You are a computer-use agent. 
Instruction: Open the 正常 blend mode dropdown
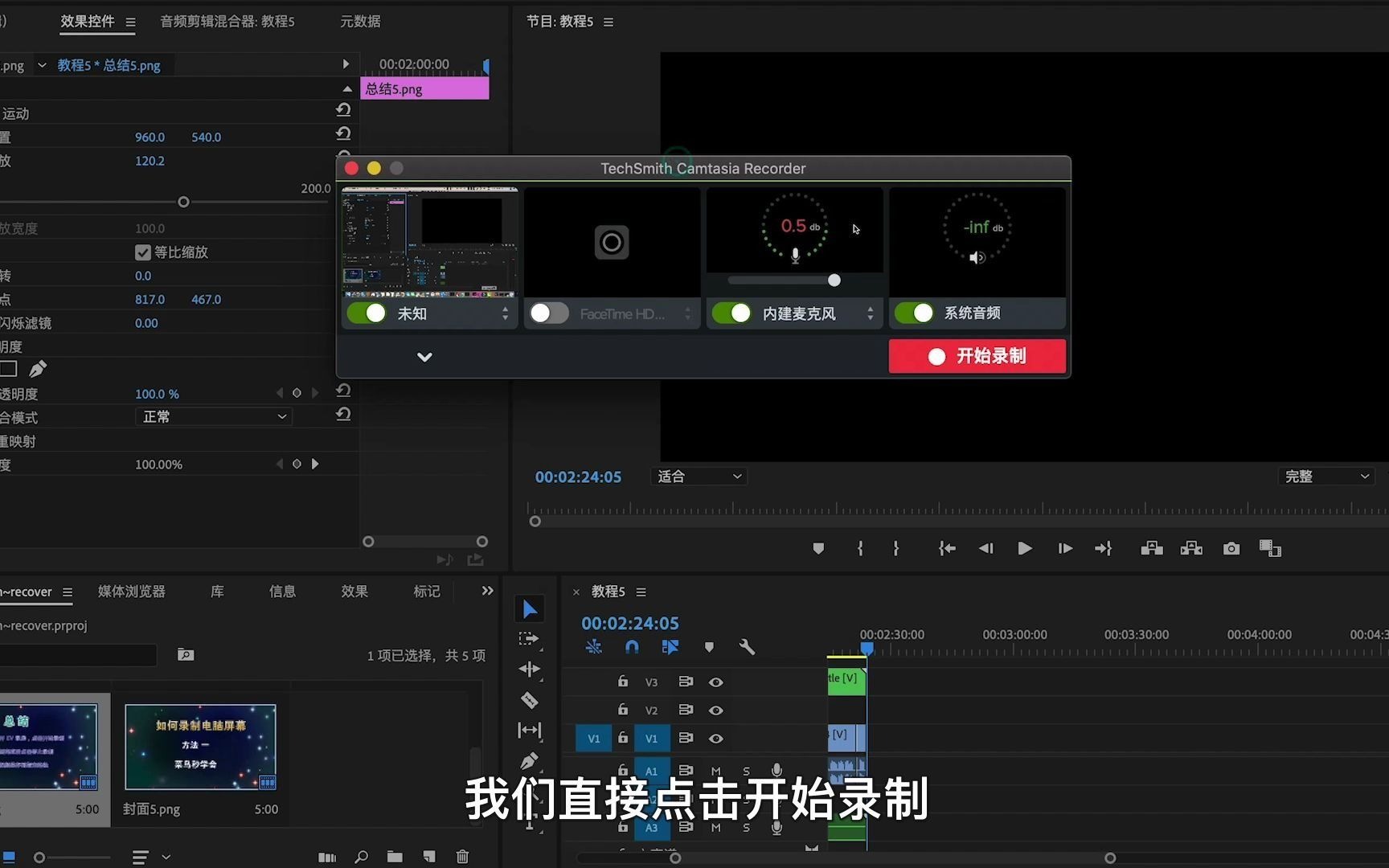[213, 416]
